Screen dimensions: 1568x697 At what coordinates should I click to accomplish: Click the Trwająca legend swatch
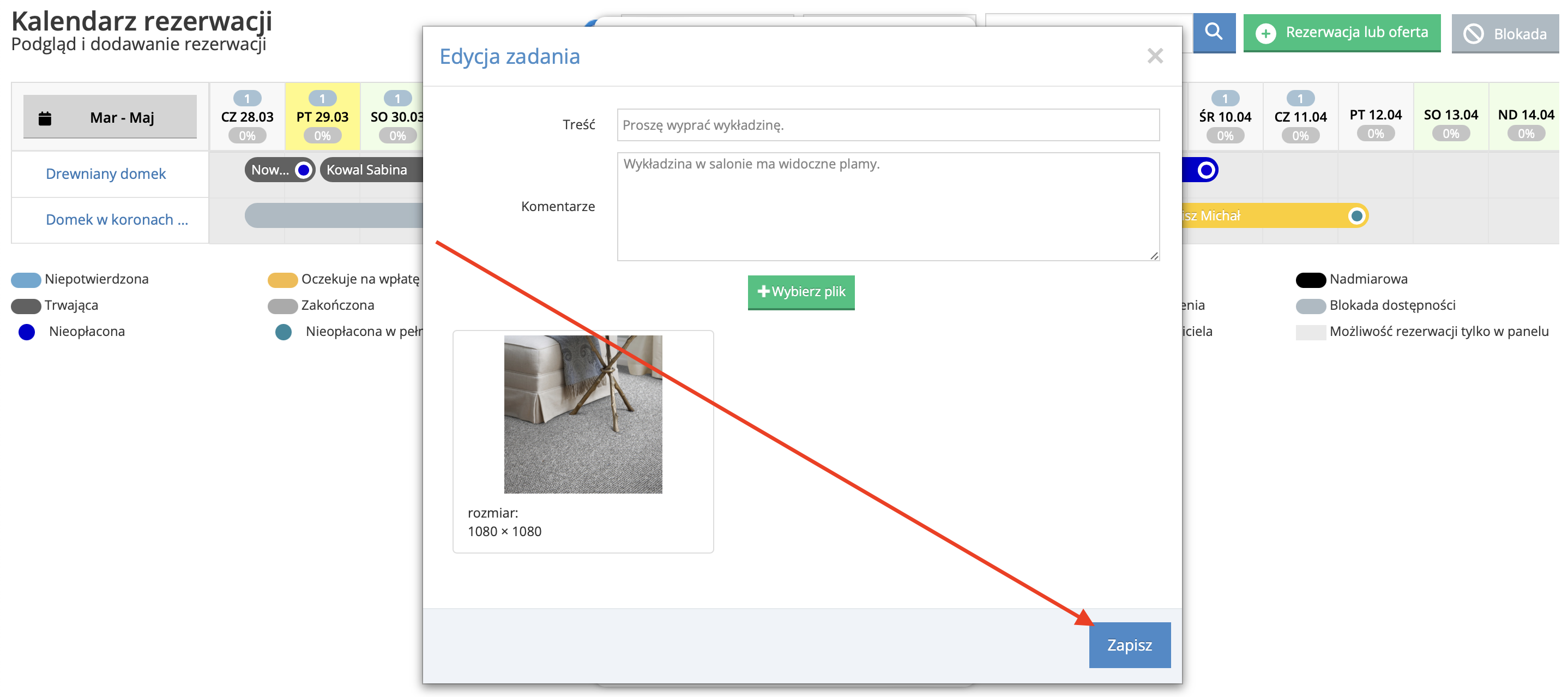pyautogui.click(x=26, y=305)
